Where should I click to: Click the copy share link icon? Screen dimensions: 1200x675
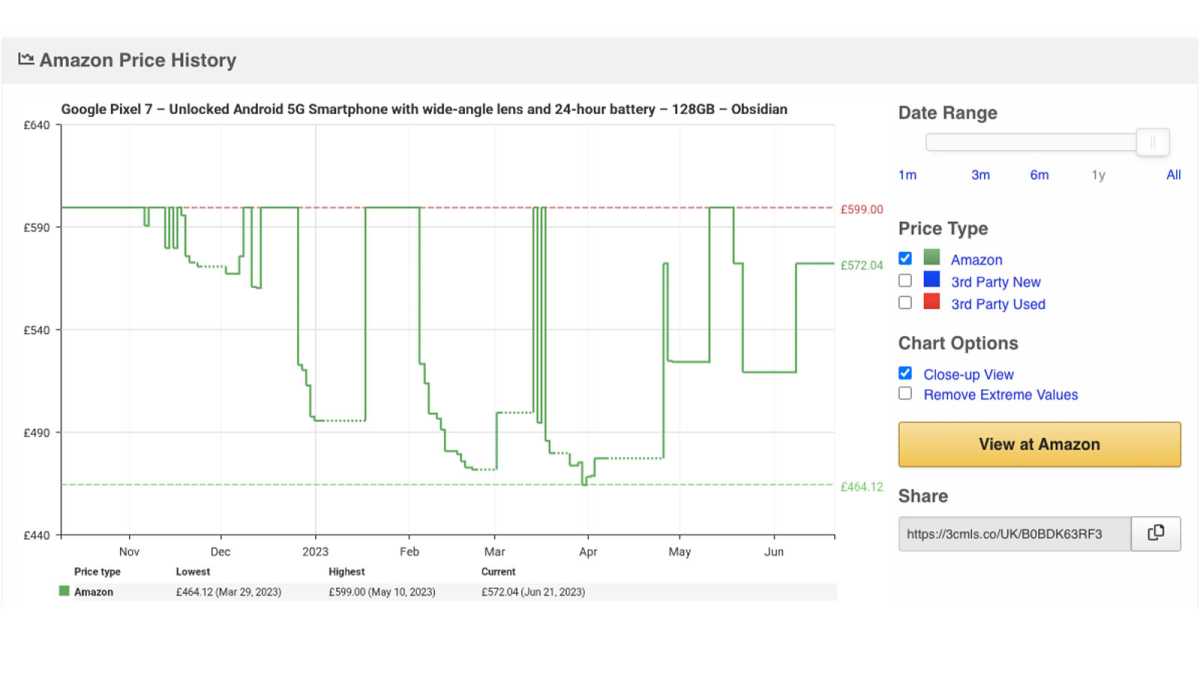click(x=1156, y=533)
